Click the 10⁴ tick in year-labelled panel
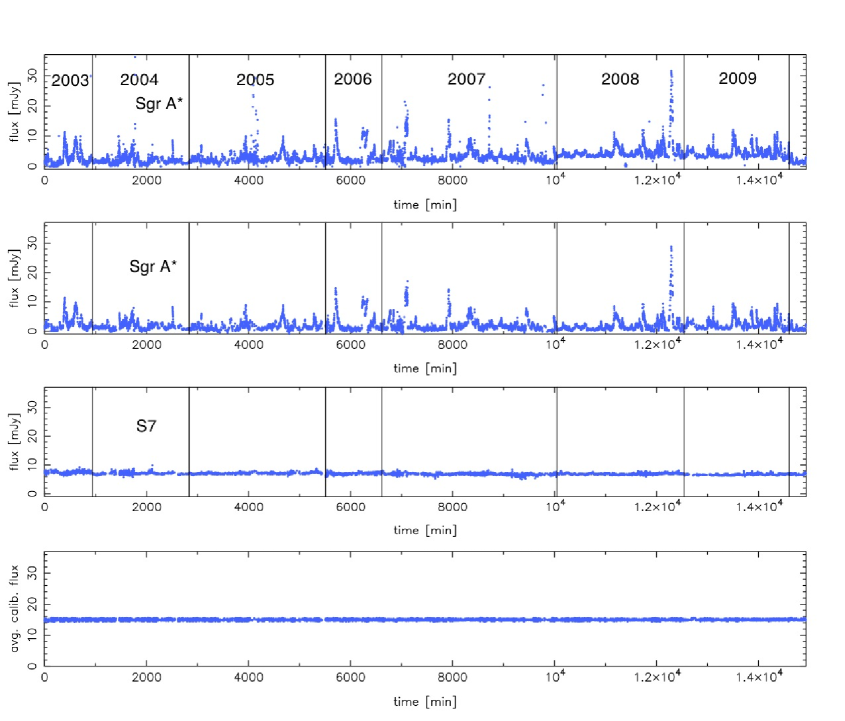This screenshot has height=721, width=845. [x=555, y=179]
